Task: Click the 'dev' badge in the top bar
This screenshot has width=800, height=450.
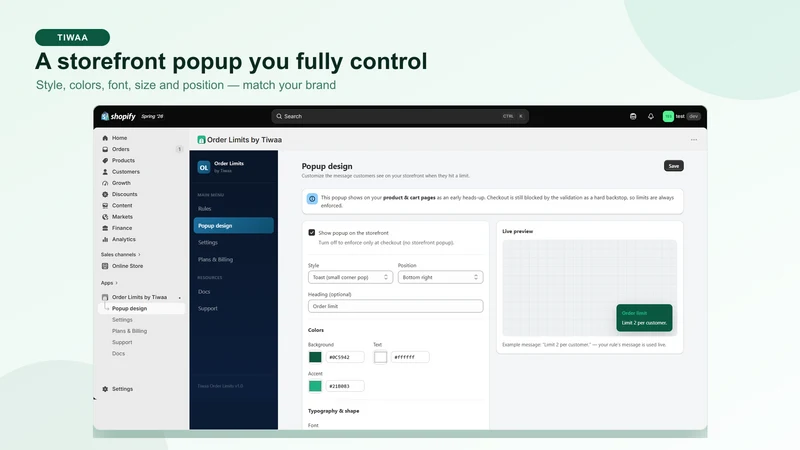Action: click(693, 116)
